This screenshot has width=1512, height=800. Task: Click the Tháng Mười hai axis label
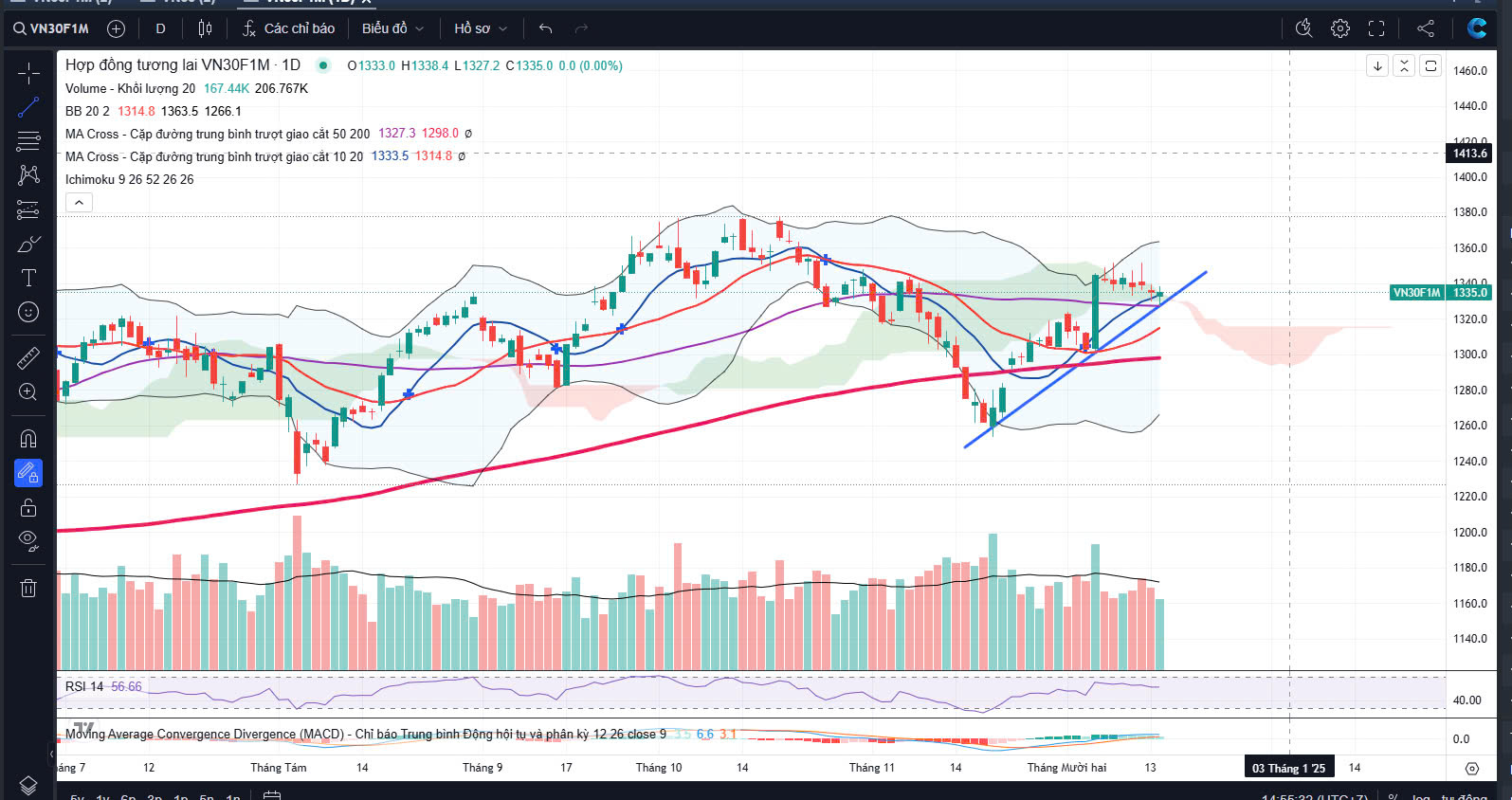coord(1066,768)
